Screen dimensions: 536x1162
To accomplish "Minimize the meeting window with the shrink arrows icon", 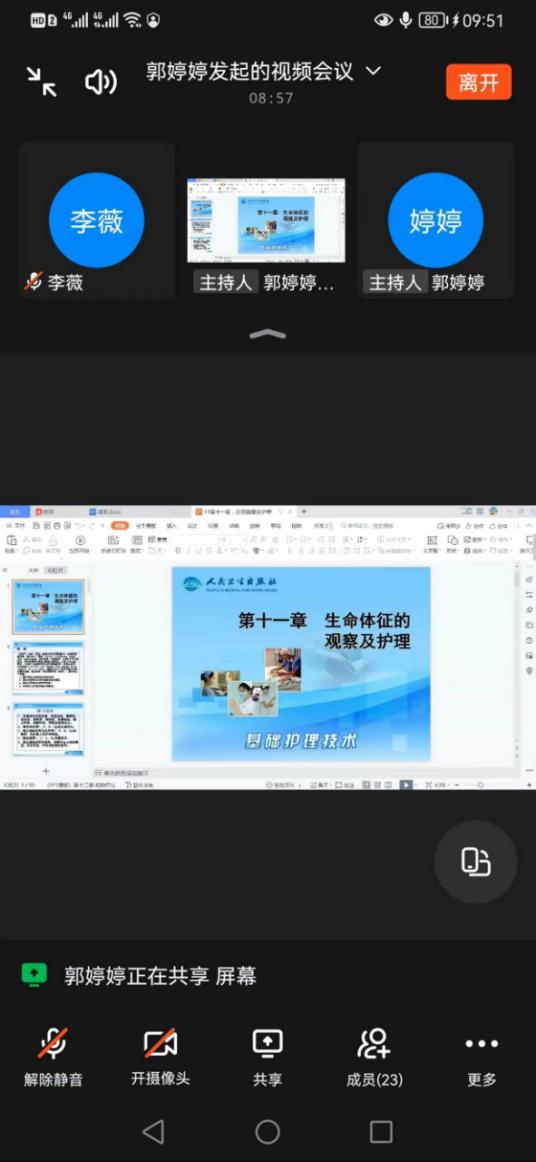I will [42, 82].
